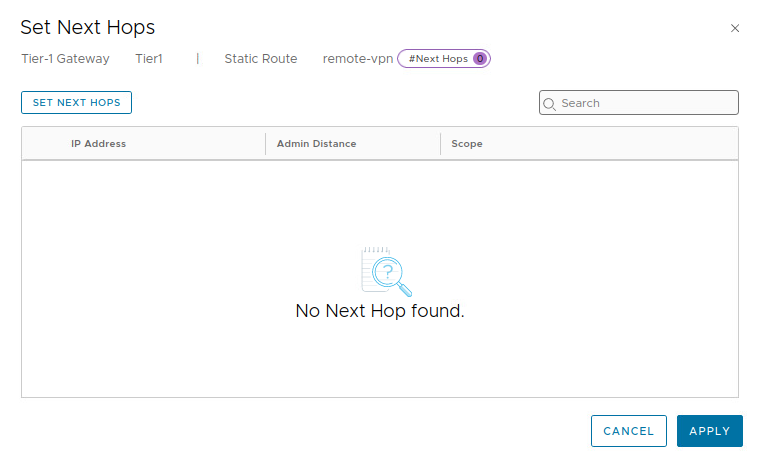Click the IP Address column header
This screenshot has width=759, height=463.
point(98,144)
